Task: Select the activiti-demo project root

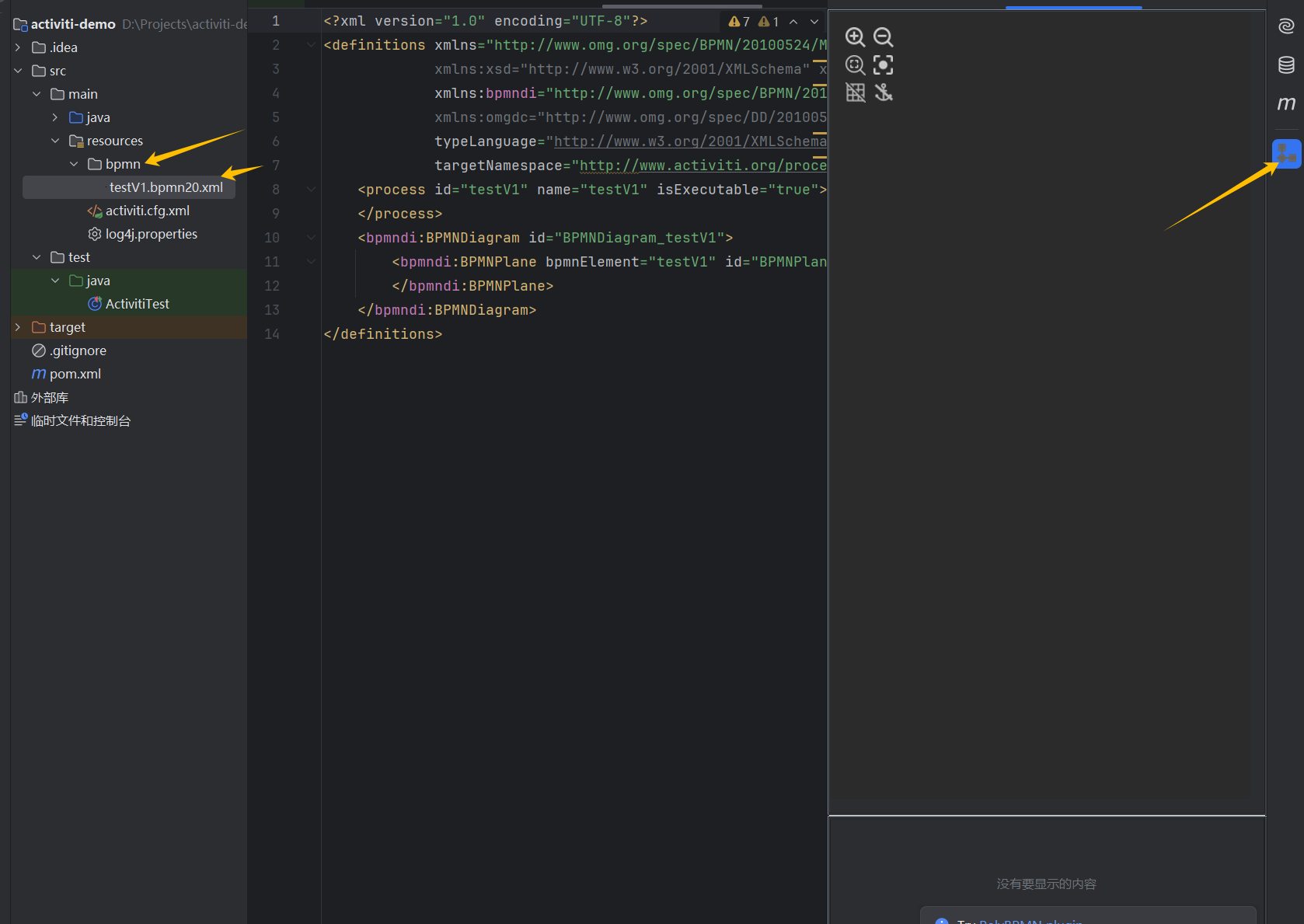Action: pyautogui.click(x=73, y=24)
